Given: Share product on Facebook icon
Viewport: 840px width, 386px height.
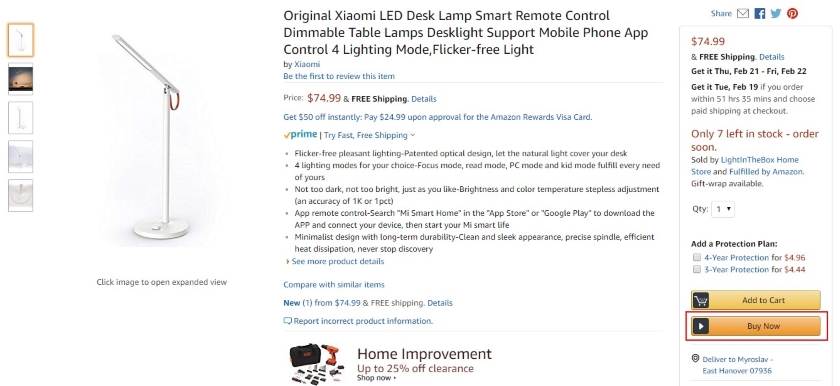Looking at the screenshot, I should 760,13.
